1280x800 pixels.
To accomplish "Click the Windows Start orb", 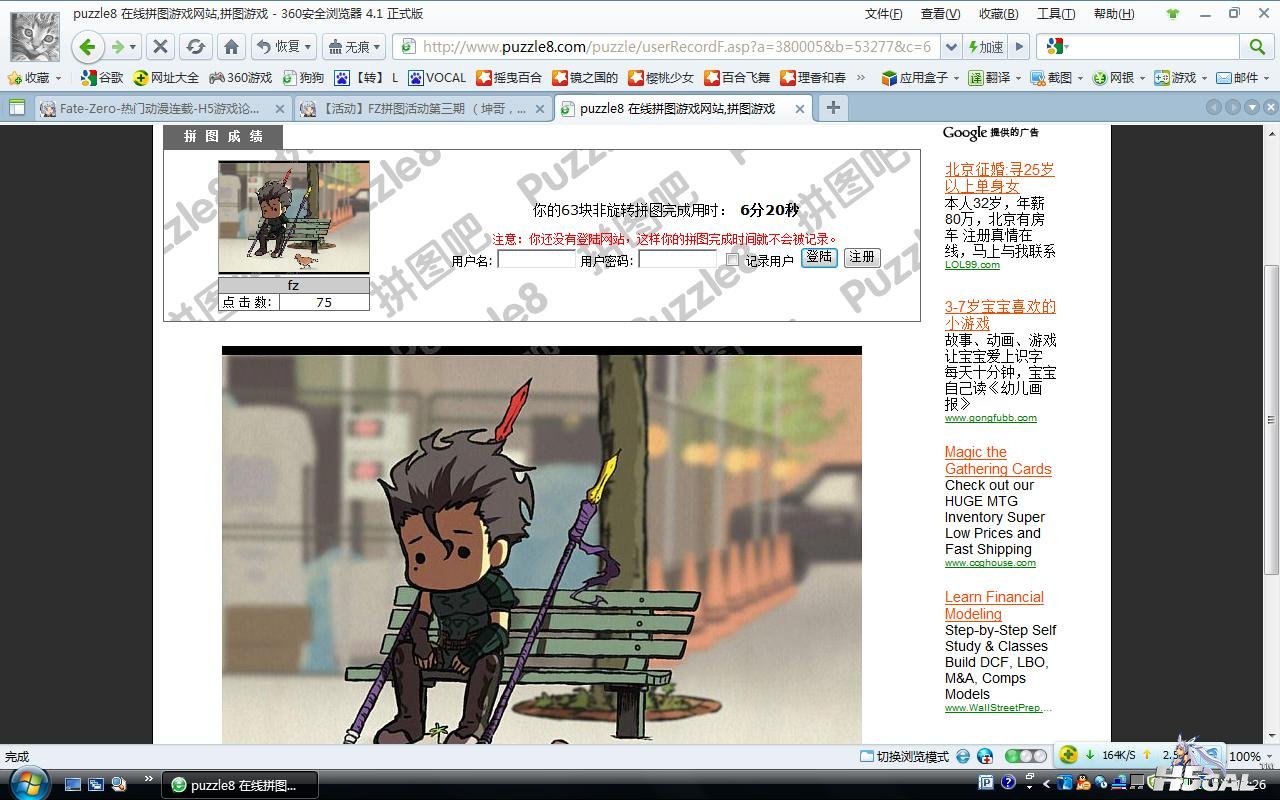I will click(x=27, y=783).
